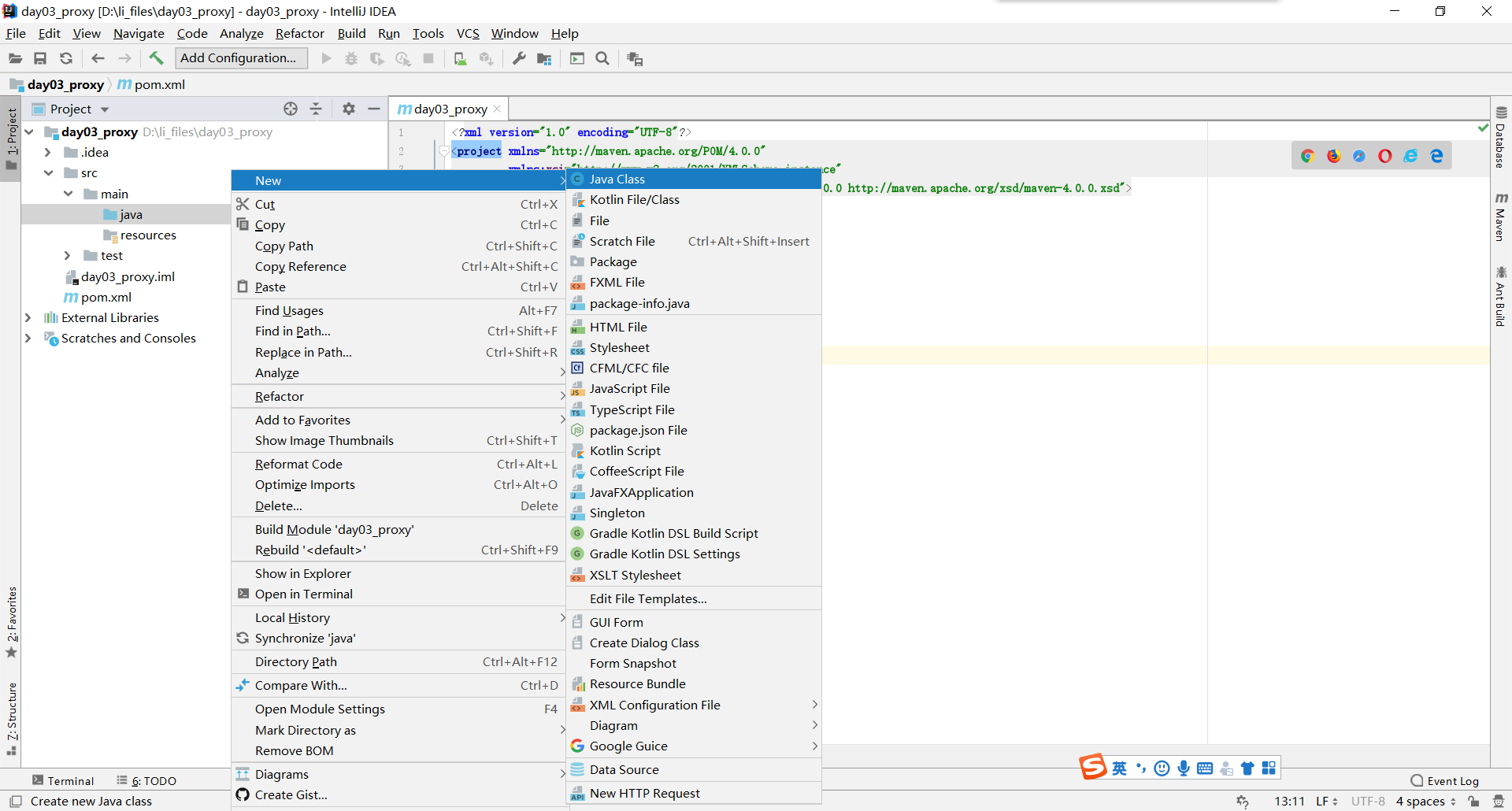Click the Save All toolbar icon
Screen dimensions: 1512x811
[x=40, y=58]
